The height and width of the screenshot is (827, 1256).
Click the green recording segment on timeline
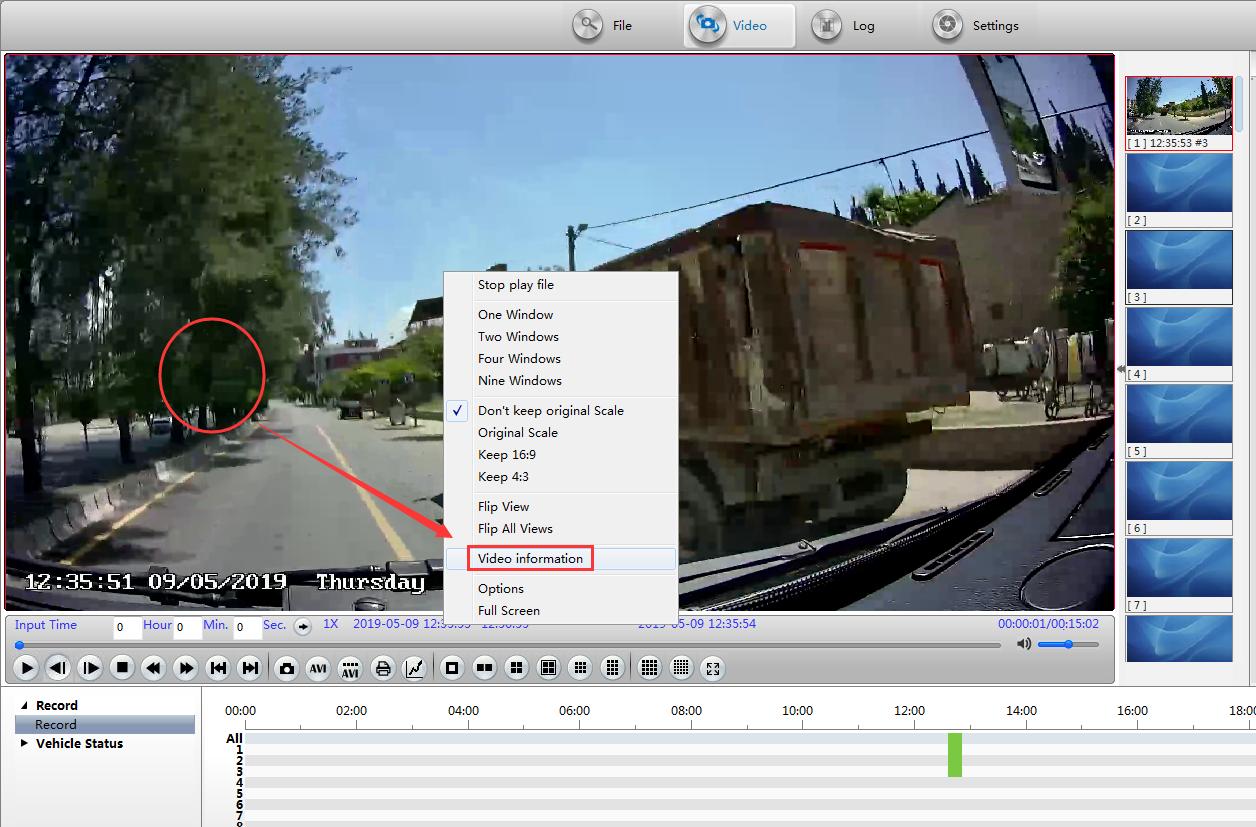coord(955,755)
